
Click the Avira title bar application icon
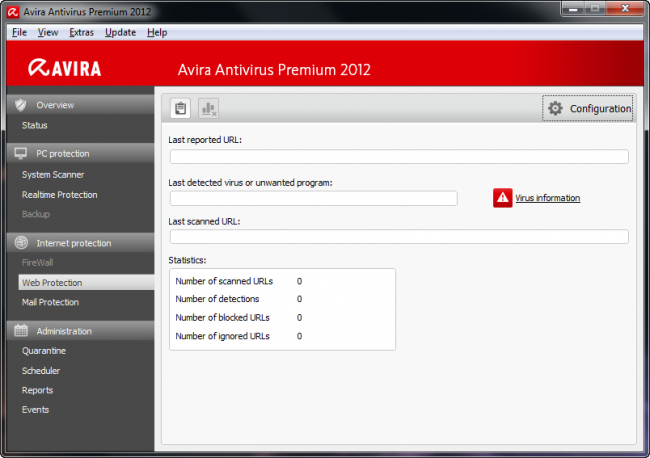tap(13, 12)
